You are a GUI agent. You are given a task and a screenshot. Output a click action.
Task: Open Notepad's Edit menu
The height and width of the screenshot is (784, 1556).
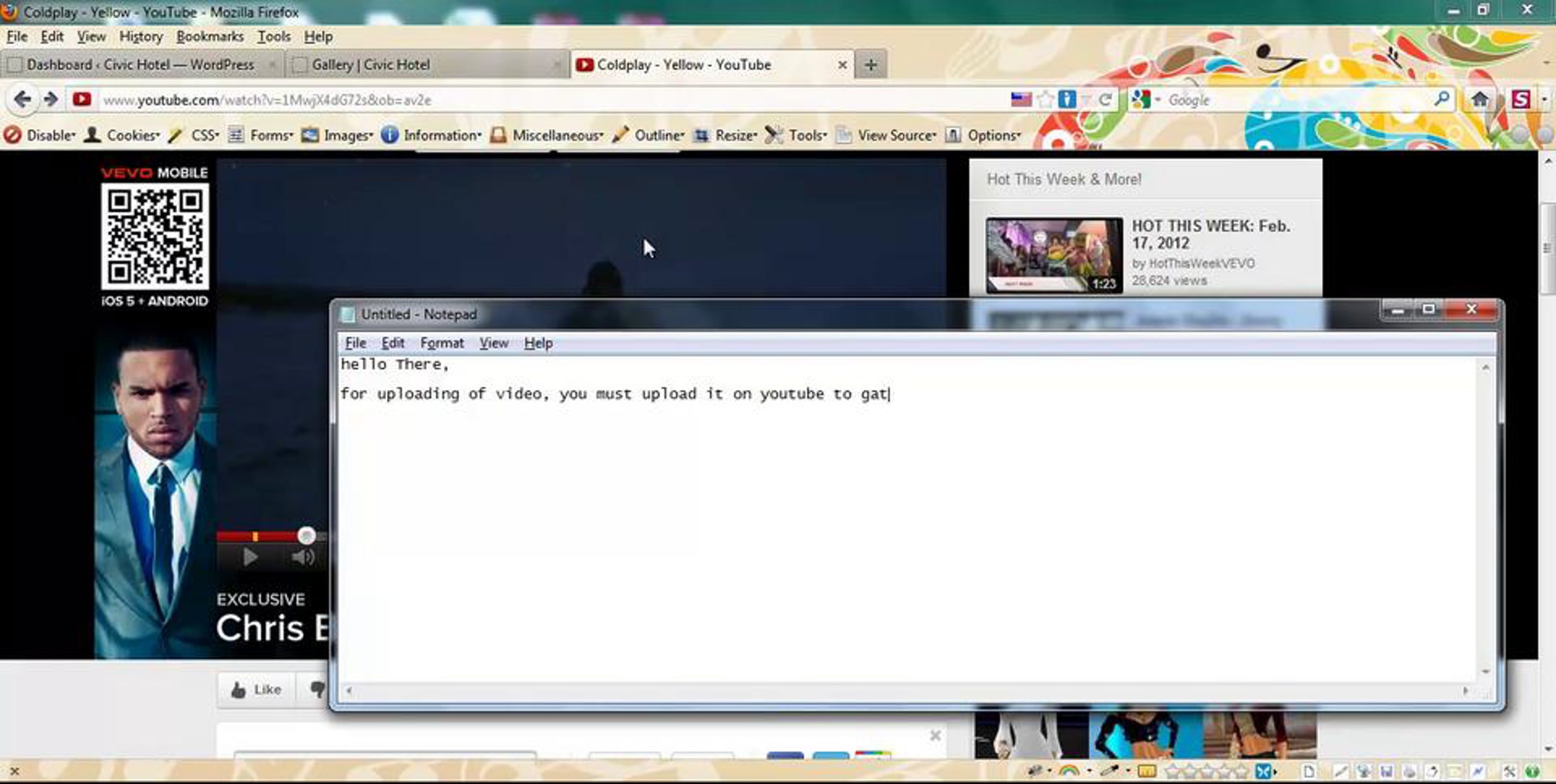(393, 343)
